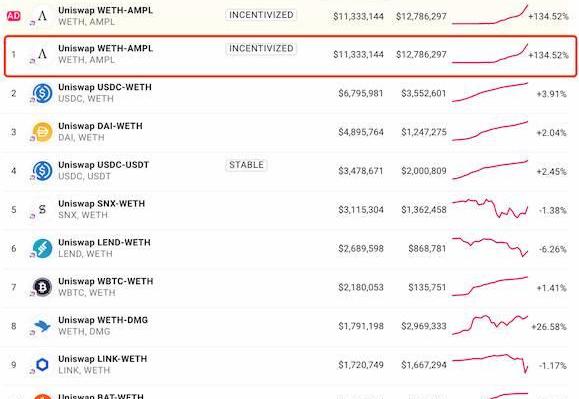This screenshot has width=579, height=399.
Task: Click the AMPL token icon in row 1
Action: (42, 54)
